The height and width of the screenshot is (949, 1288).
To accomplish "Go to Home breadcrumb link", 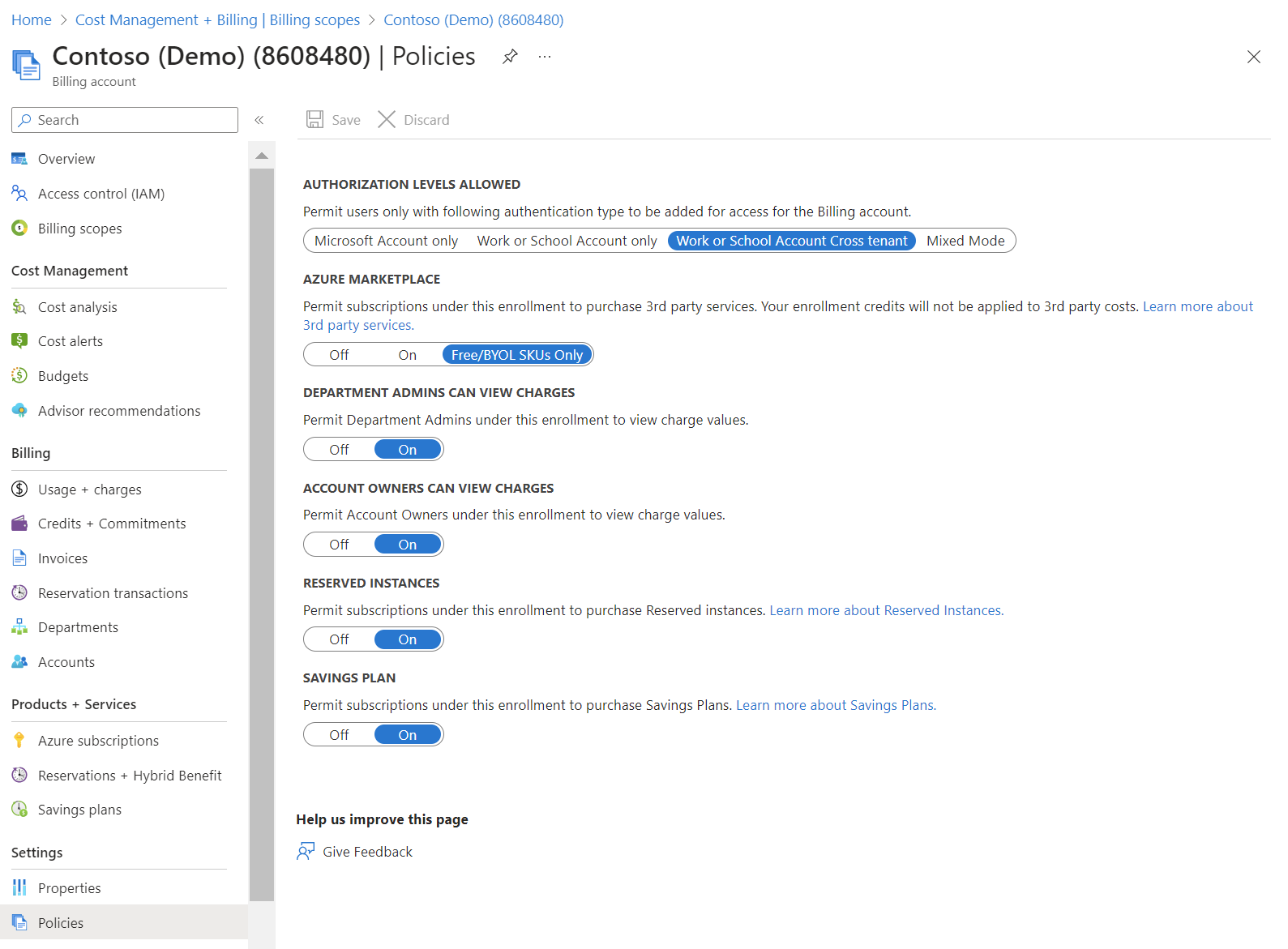I will pos(32,20).
